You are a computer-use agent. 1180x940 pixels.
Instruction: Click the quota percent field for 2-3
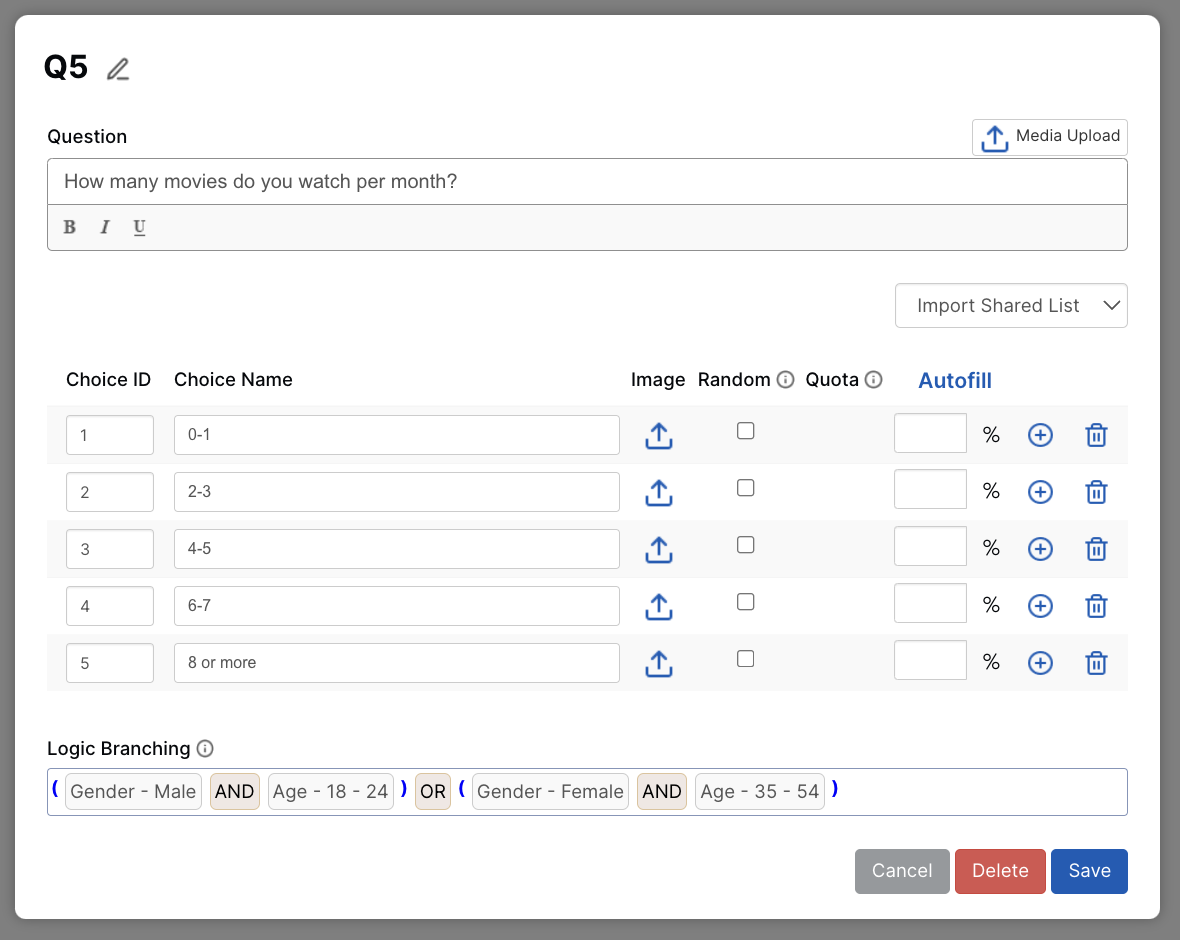(930, 490)
